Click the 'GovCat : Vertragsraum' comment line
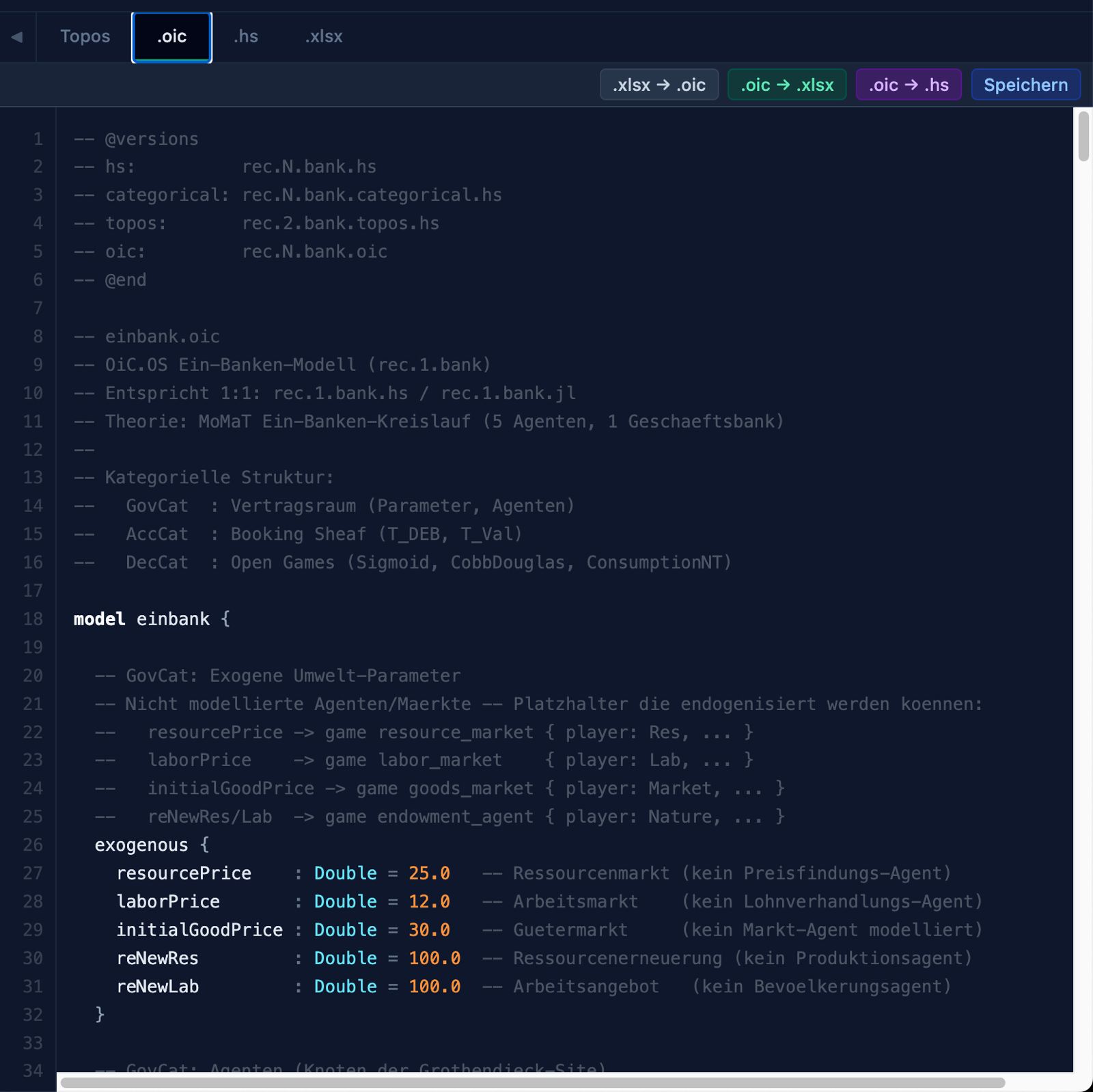 click(324, 506)
